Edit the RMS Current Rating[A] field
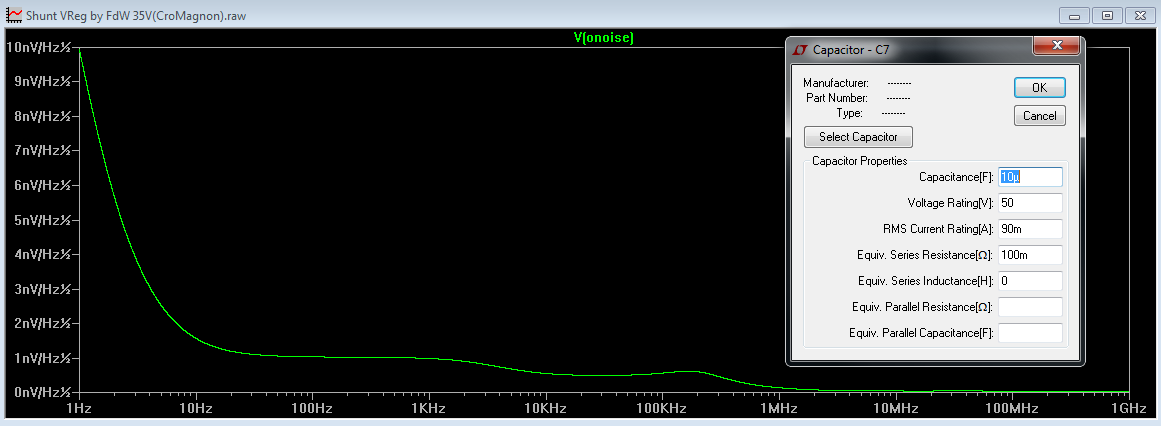 tap(1030, 229)
